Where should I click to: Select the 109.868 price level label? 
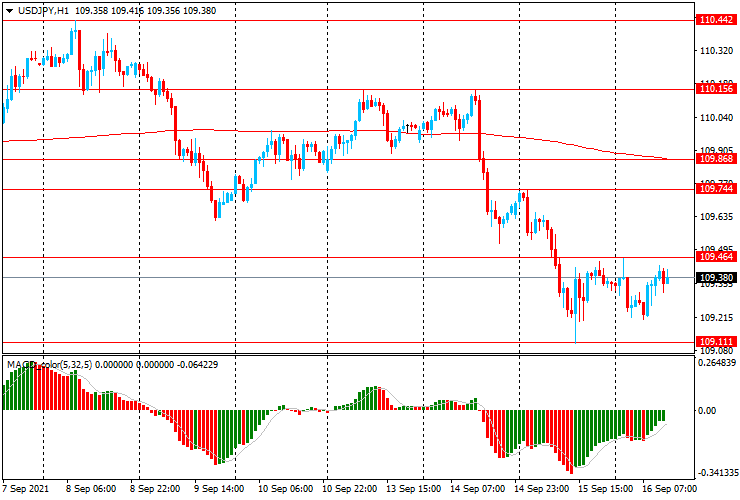[x=716, y=159]
